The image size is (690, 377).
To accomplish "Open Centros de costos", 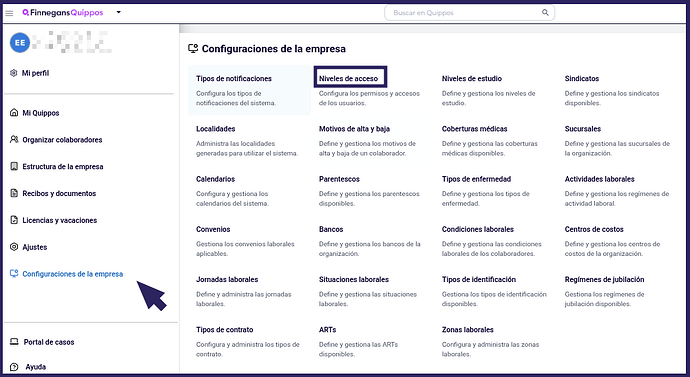I will click(594, 229).
